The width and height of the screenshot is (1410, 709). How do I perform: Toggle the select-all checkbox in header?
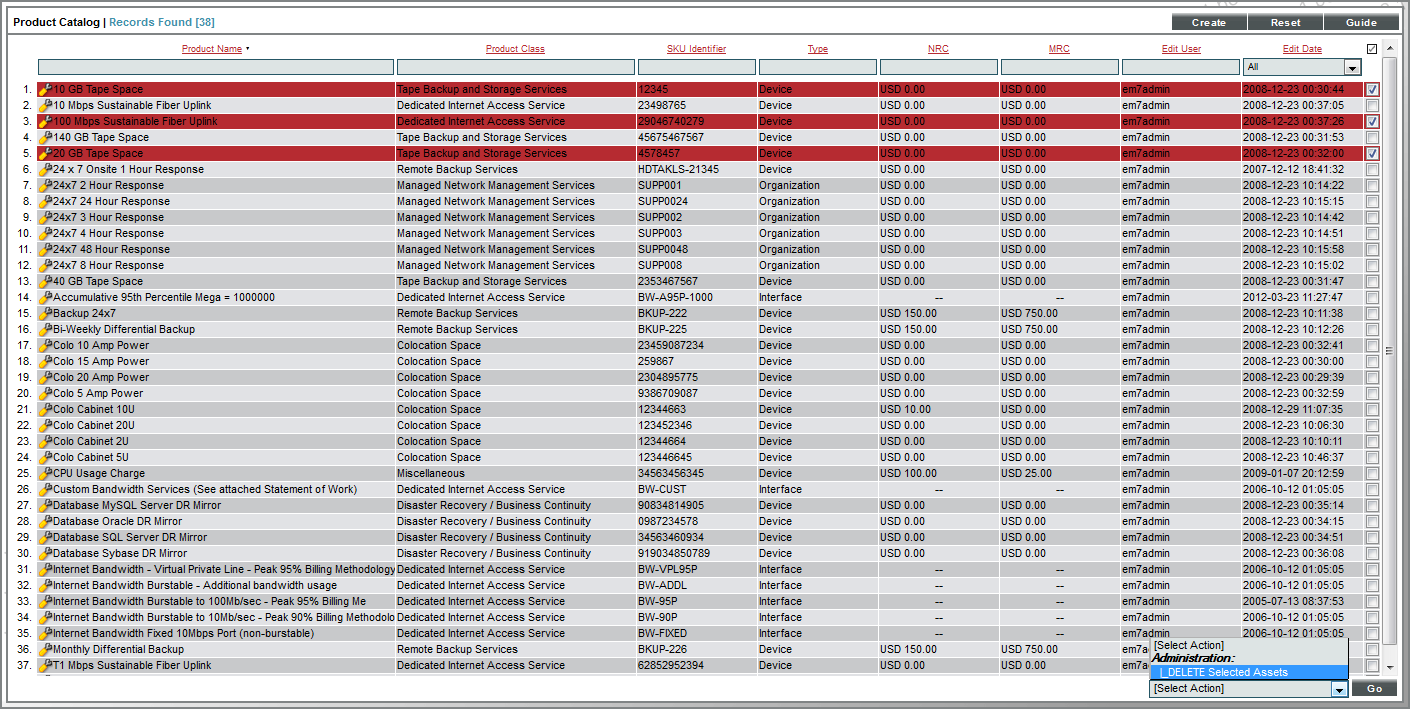pyautogui.click(x=1372, y=49)
